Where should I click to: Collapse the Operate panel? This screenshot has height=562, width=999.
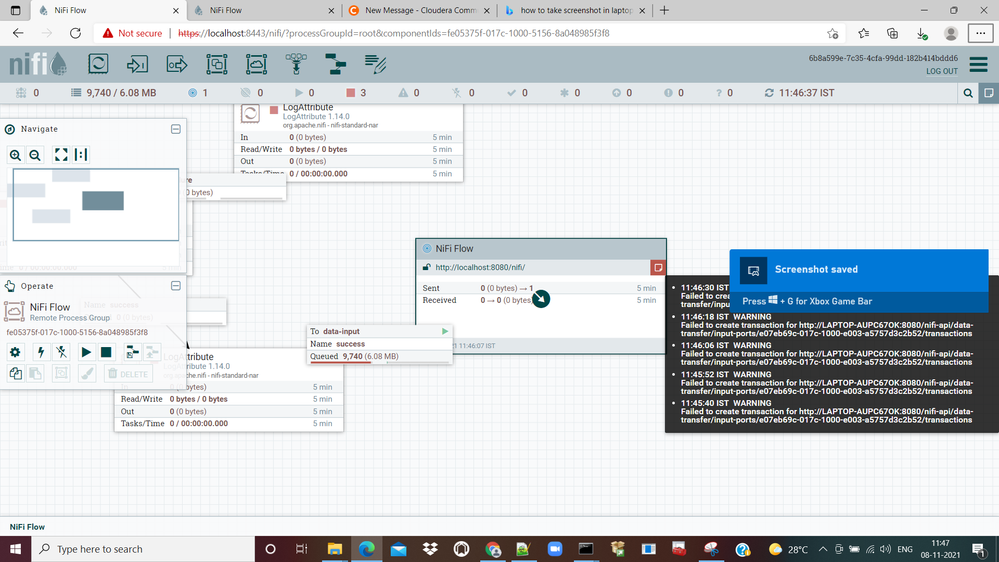click(176, 286)
